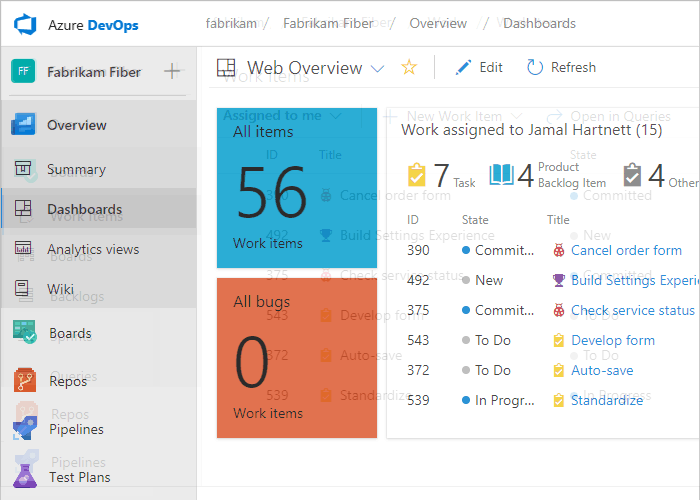Open the Wiki sidebar item

[x=60, y=289]
